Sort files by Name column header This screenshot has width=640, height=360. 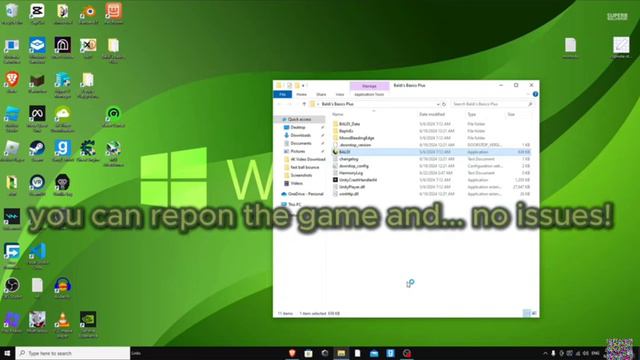(x=338, y=114)
